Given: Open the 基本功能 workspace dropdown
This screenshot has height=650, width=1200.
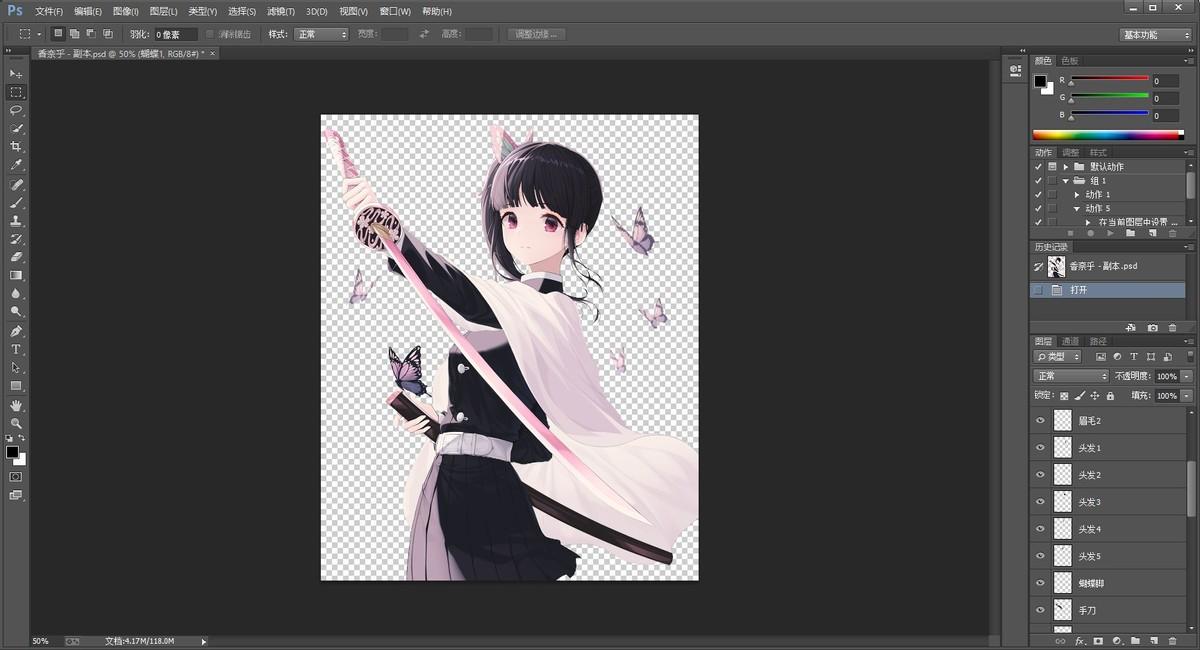Looking at the screenshot, I should click(x=1154, y=34).
